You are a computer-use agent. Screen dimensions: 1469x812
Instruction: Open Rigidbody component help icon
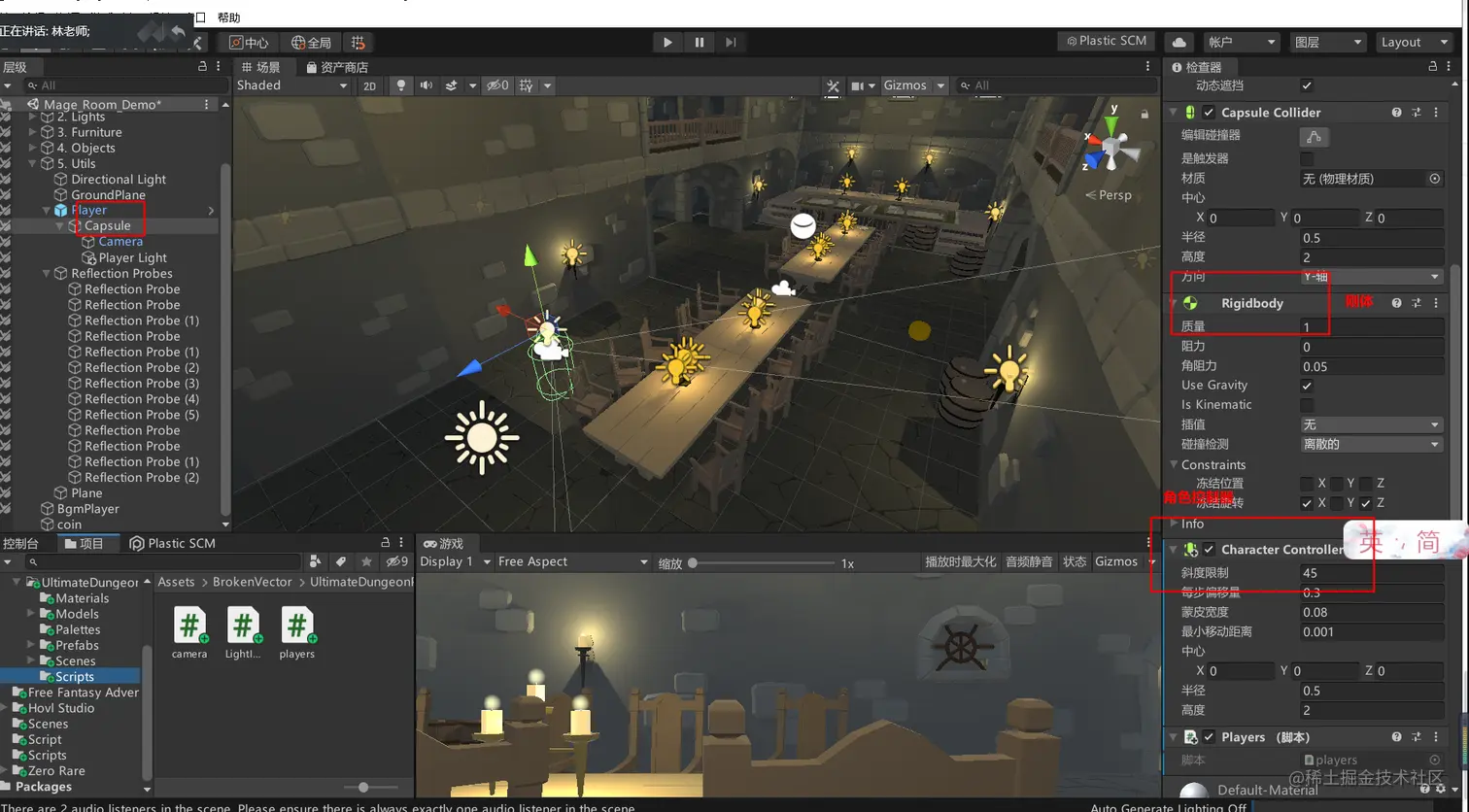[1396, 303]
